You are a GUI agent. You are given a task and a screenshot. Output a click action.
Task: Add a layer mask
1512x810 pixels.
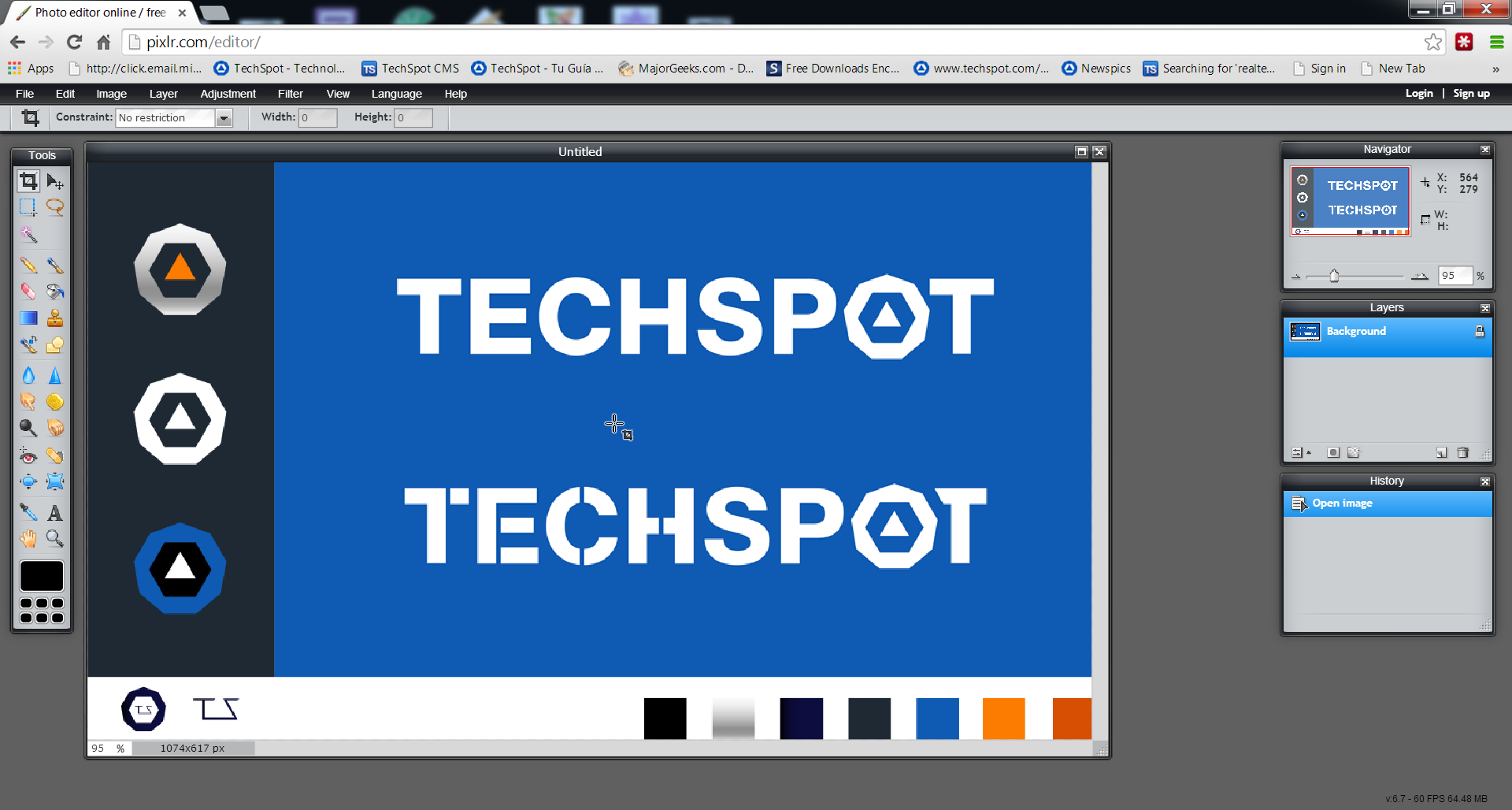(x=1332, y=452)
